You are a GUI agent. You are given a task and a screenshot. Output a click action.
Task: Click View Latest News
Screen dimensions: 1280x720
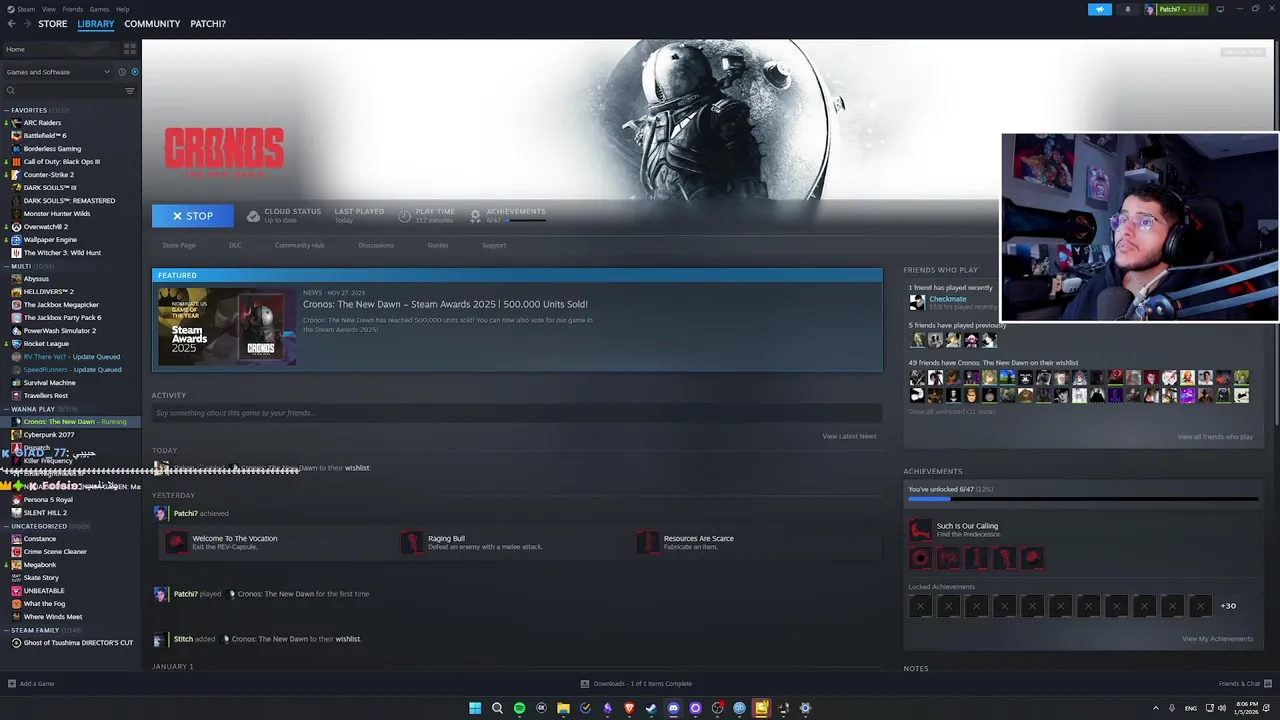click(849, 436)
